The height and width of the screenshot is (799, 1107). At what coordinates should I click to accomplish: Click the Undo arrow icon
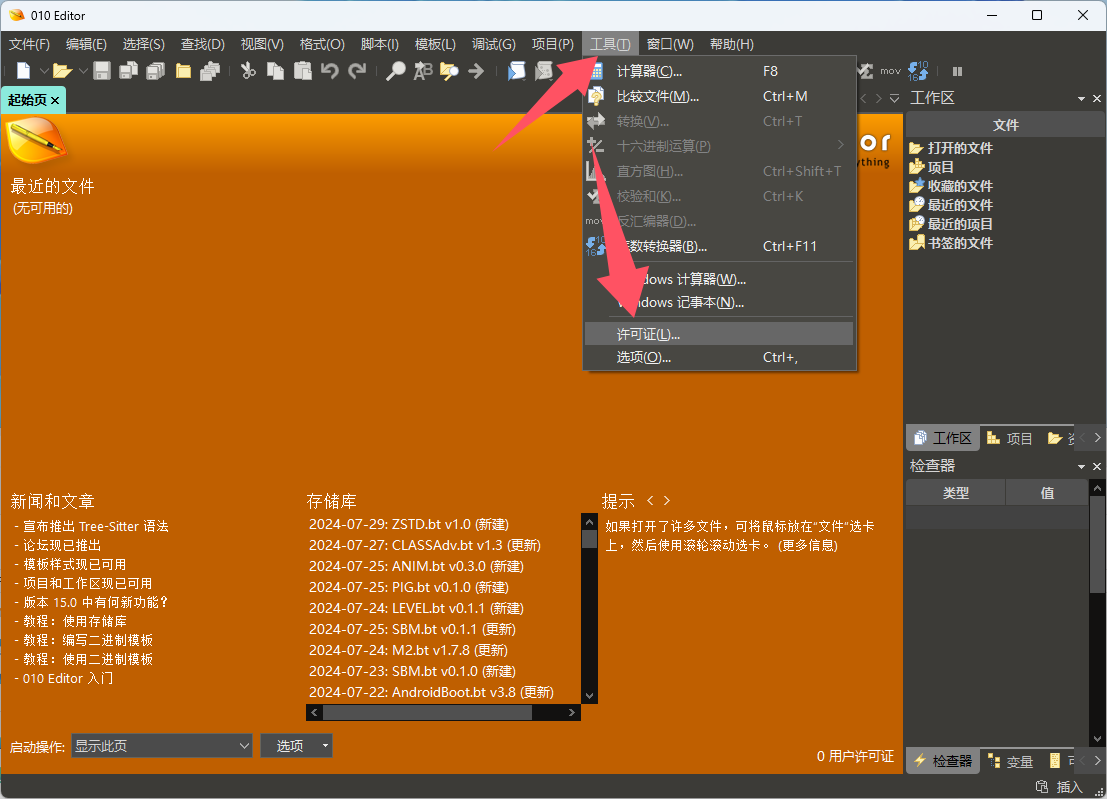click(330, 71)
